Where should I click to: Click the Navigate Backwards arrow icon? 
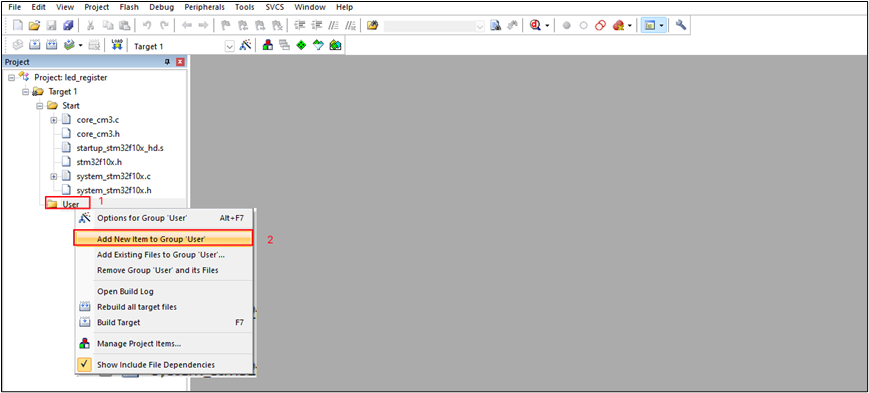click(187, 25)
